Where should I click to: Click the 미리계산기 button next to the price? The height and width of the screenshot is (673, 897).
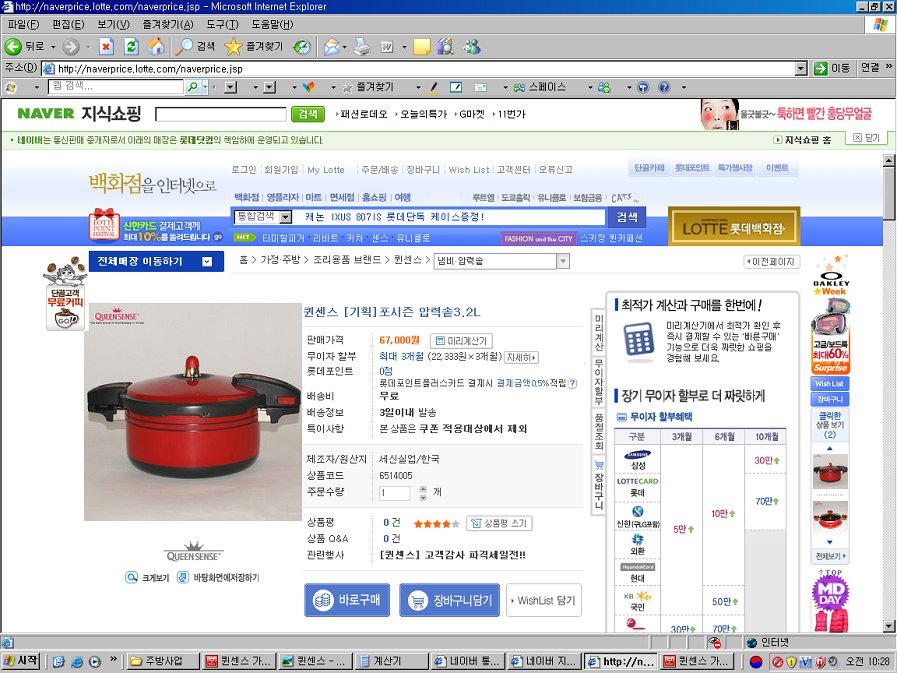click(461, 341)
